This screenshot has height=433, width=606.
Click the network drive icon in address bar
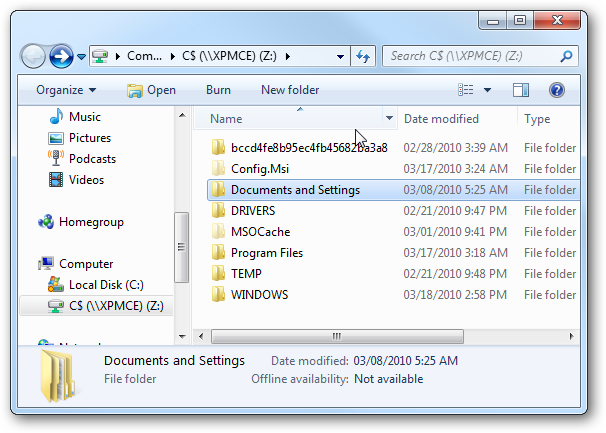[100, 56]
